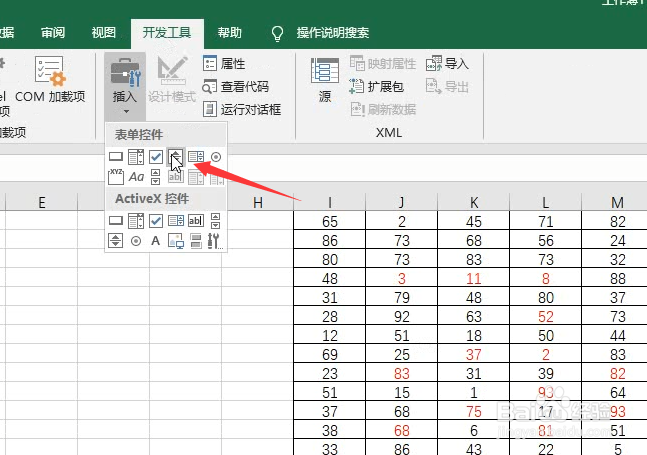Select column M header
The image size is (647, 455).
click(x=614, y=203)
